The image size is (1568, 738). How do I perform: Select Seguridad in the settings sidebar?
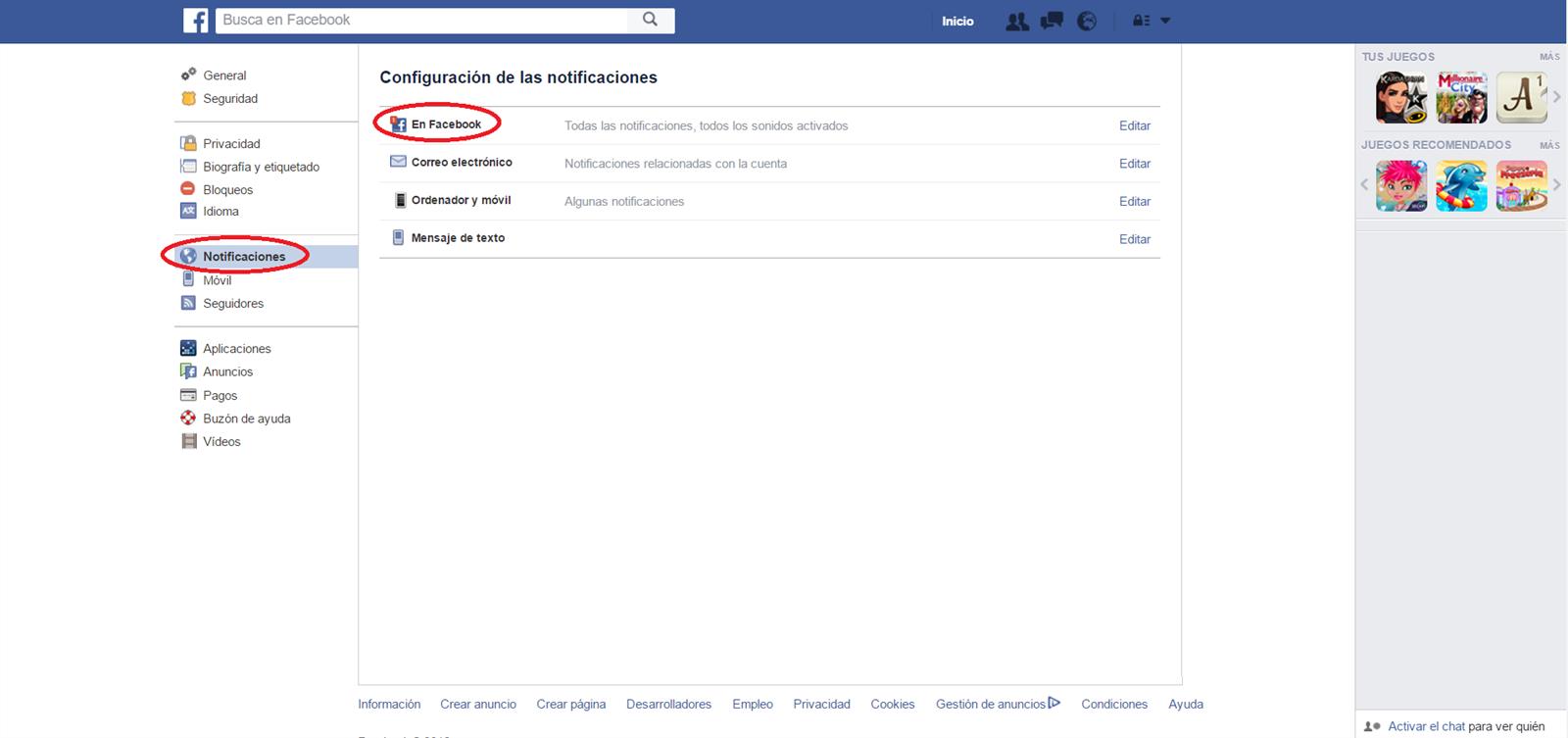point(230,99)
